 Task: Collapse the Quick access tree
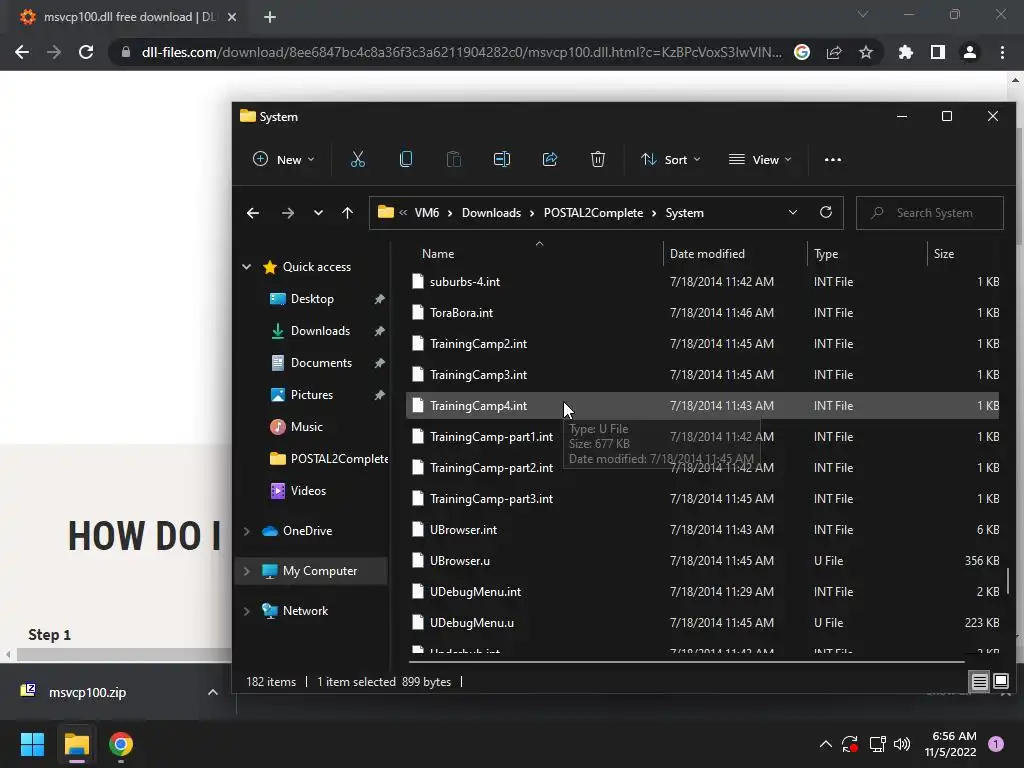coord(246,266)
